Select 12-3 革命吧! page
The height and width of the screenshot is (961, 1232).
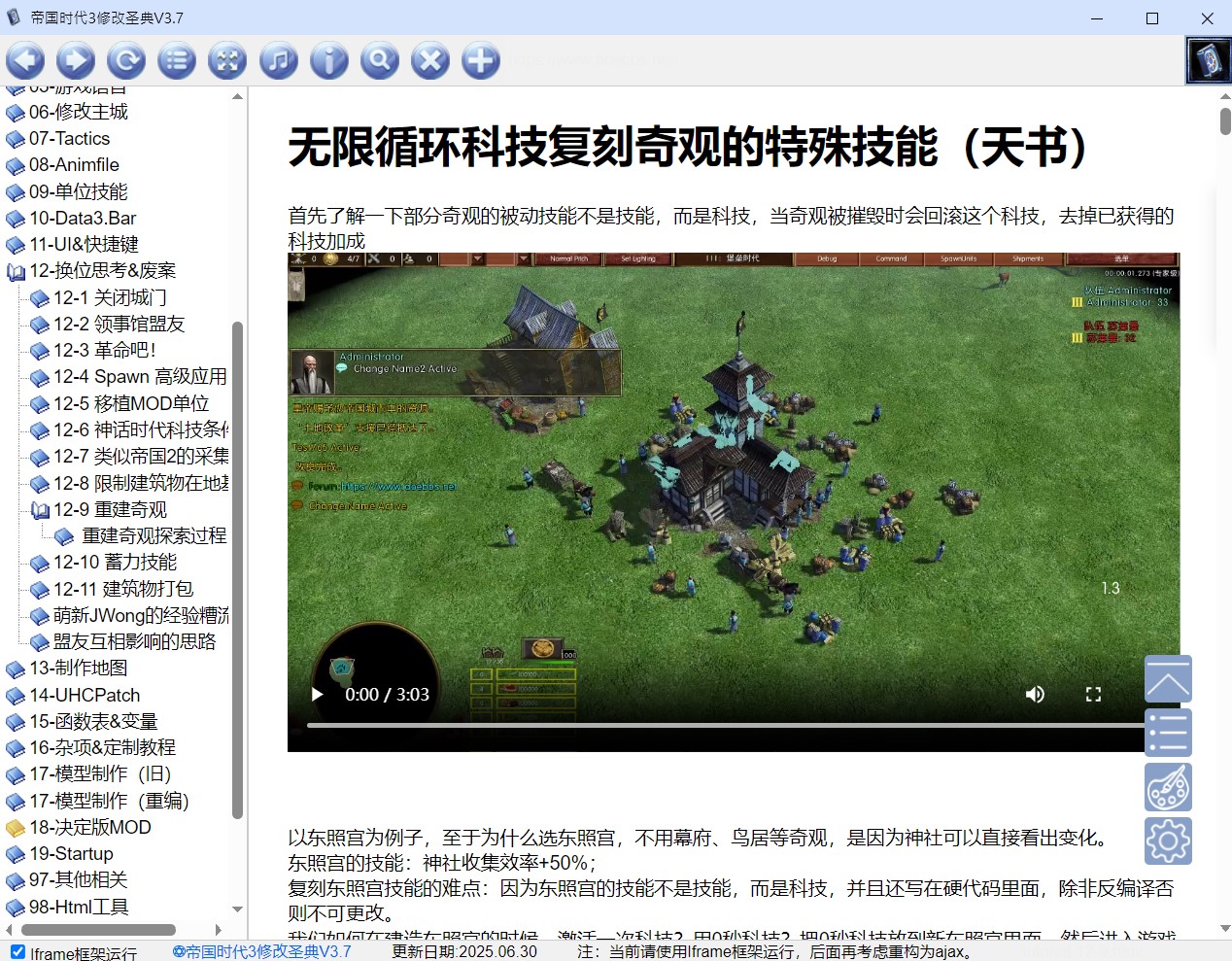click(x=105, y=351)
